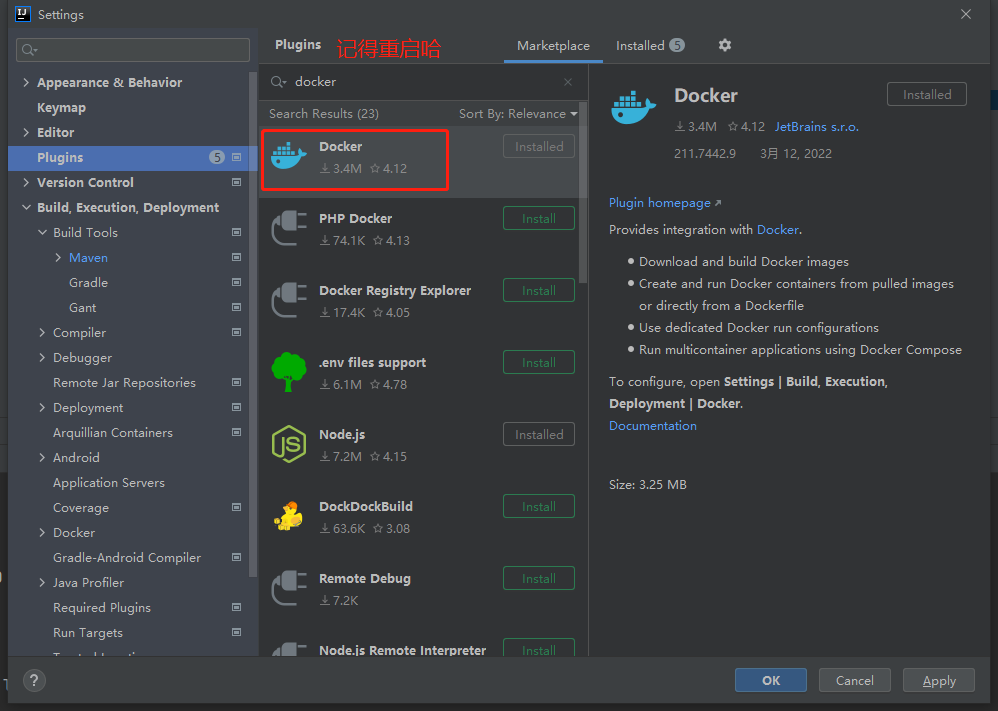Click the PHP Docker plug icon

pyautogui.click(x=289, y=229)
